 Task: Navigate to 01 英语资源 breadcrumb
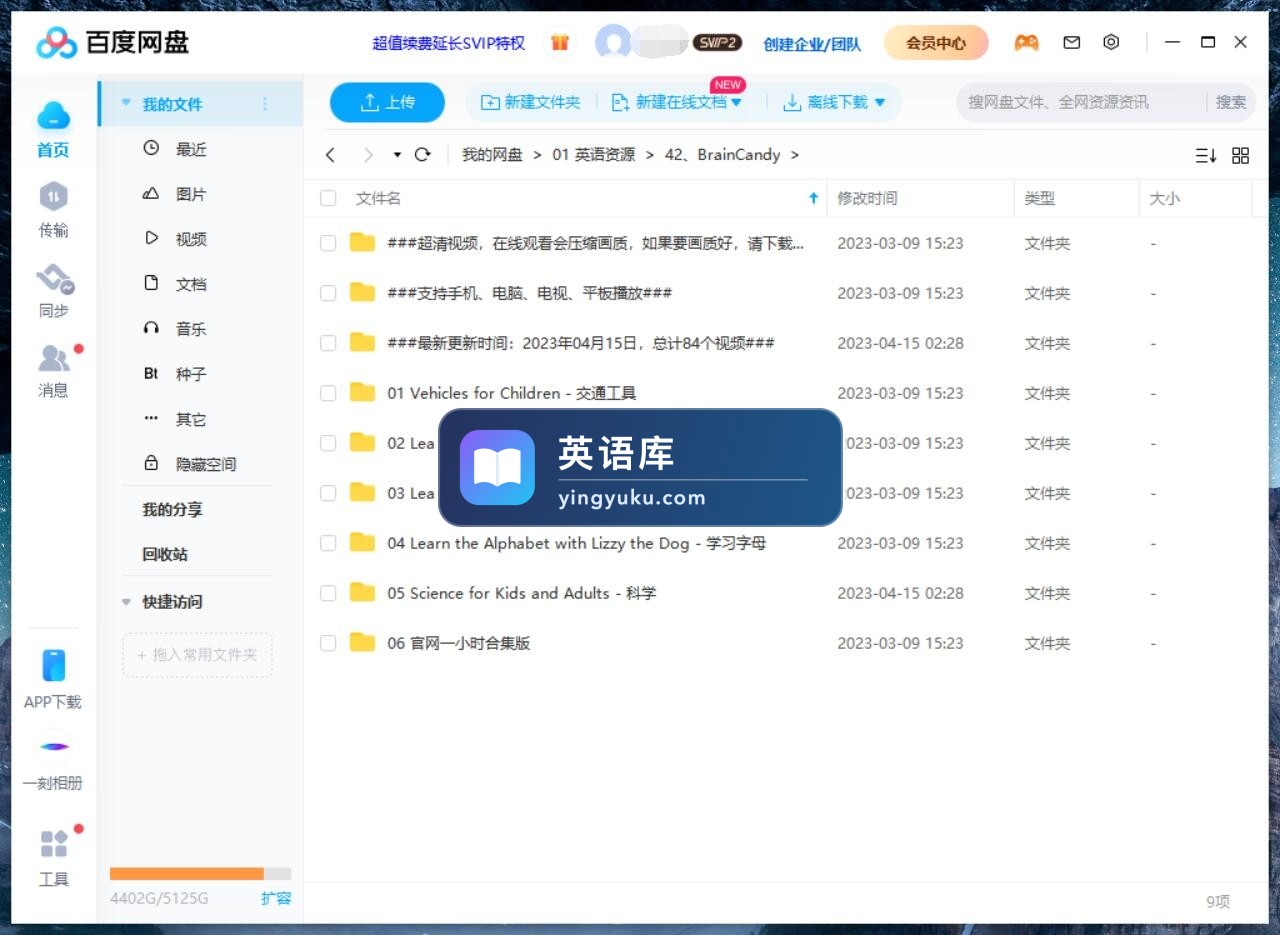593,155
